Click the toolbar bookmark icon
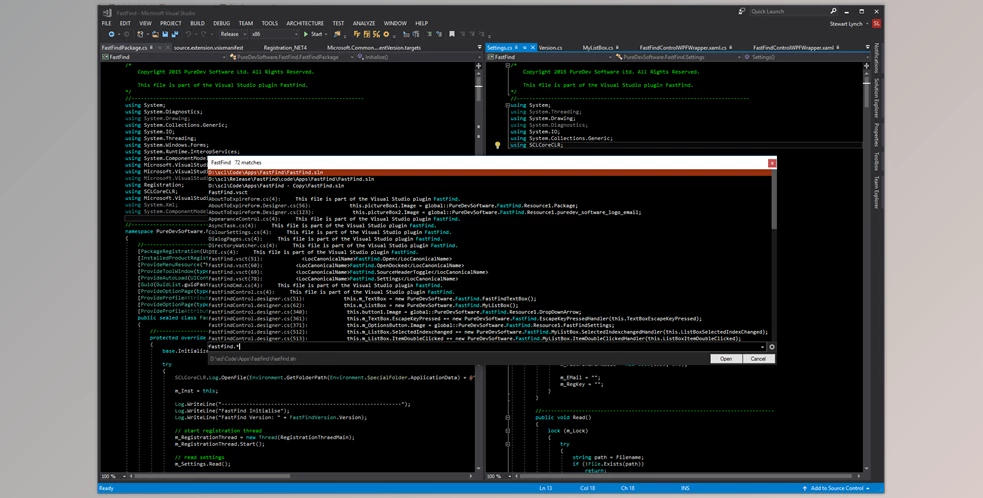Viewport: 983px width, 498px height. click(451, 34)
